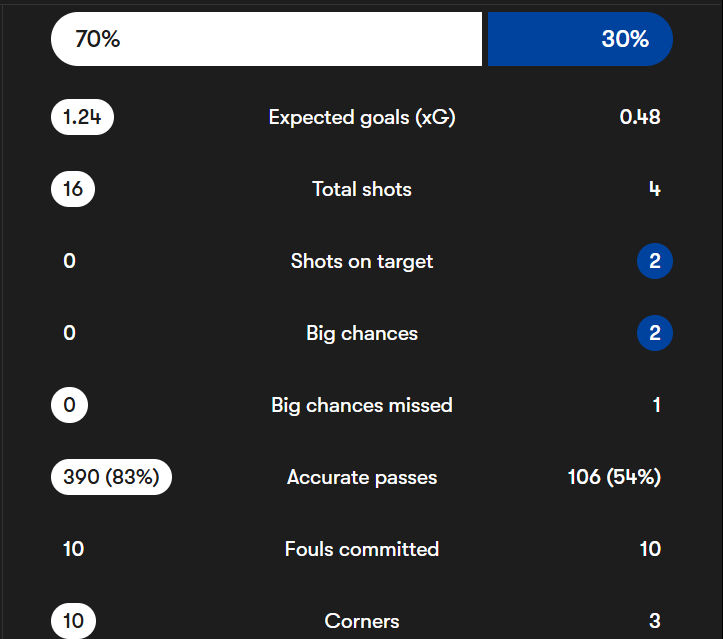Select the Big chances label

pos(362,333)
